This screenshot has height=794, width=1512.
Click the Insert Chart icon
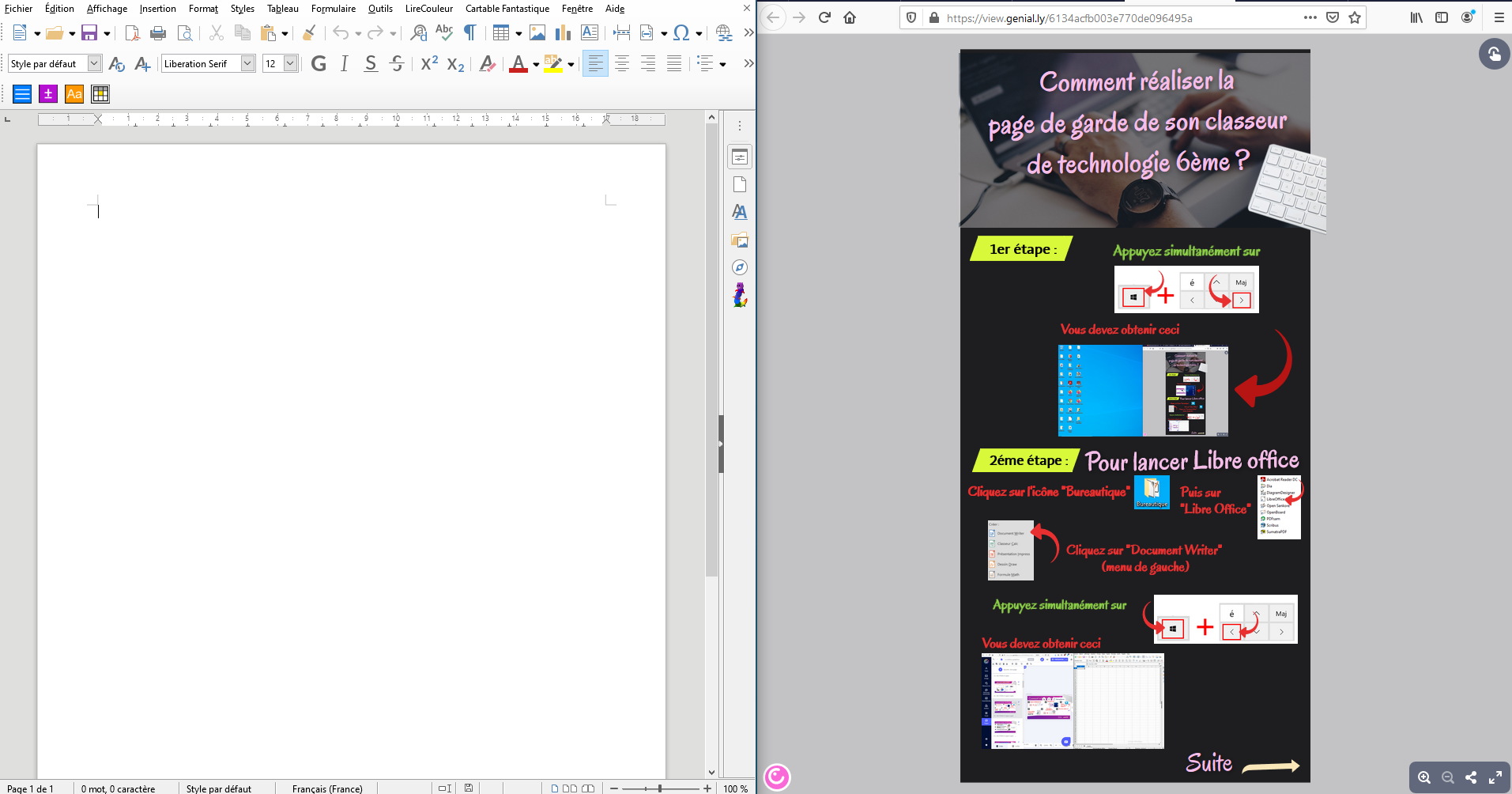(x=563, y=32)
